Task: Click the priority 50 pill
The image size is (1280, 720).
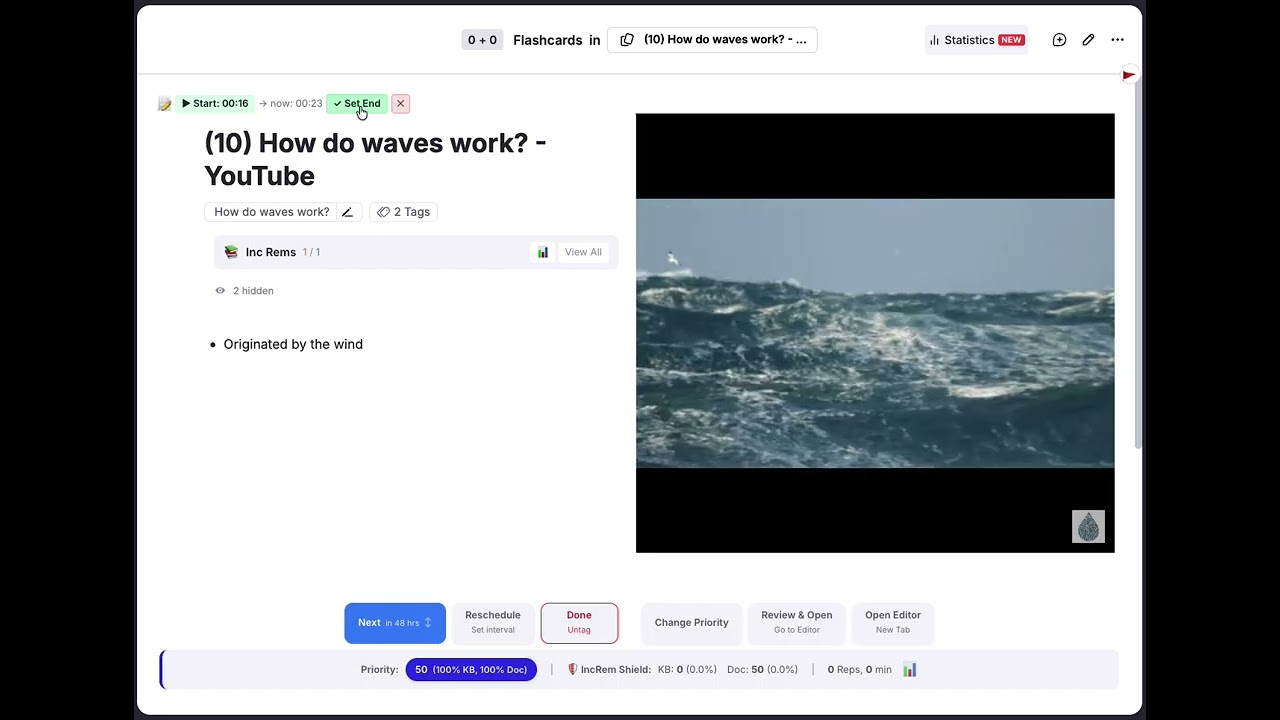Action: pos(471,670)
